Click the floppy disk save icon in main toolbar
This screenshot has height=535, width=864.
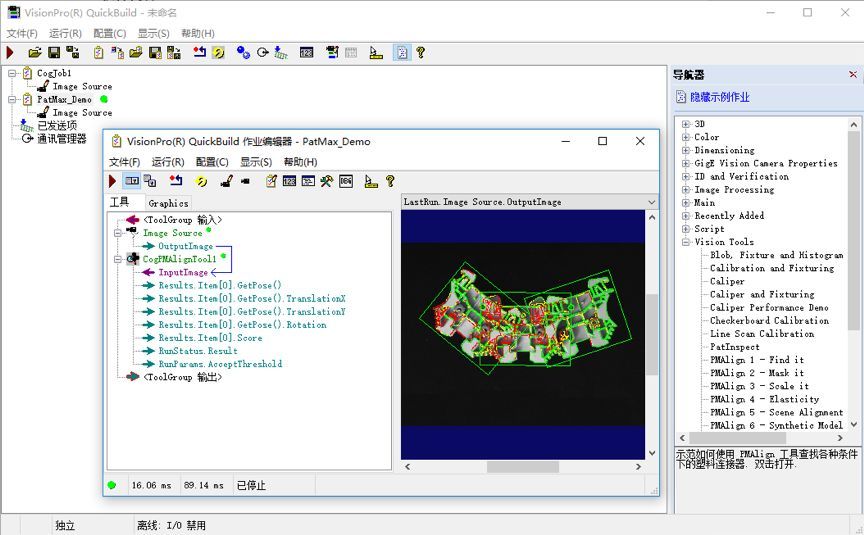pos(54,52)
